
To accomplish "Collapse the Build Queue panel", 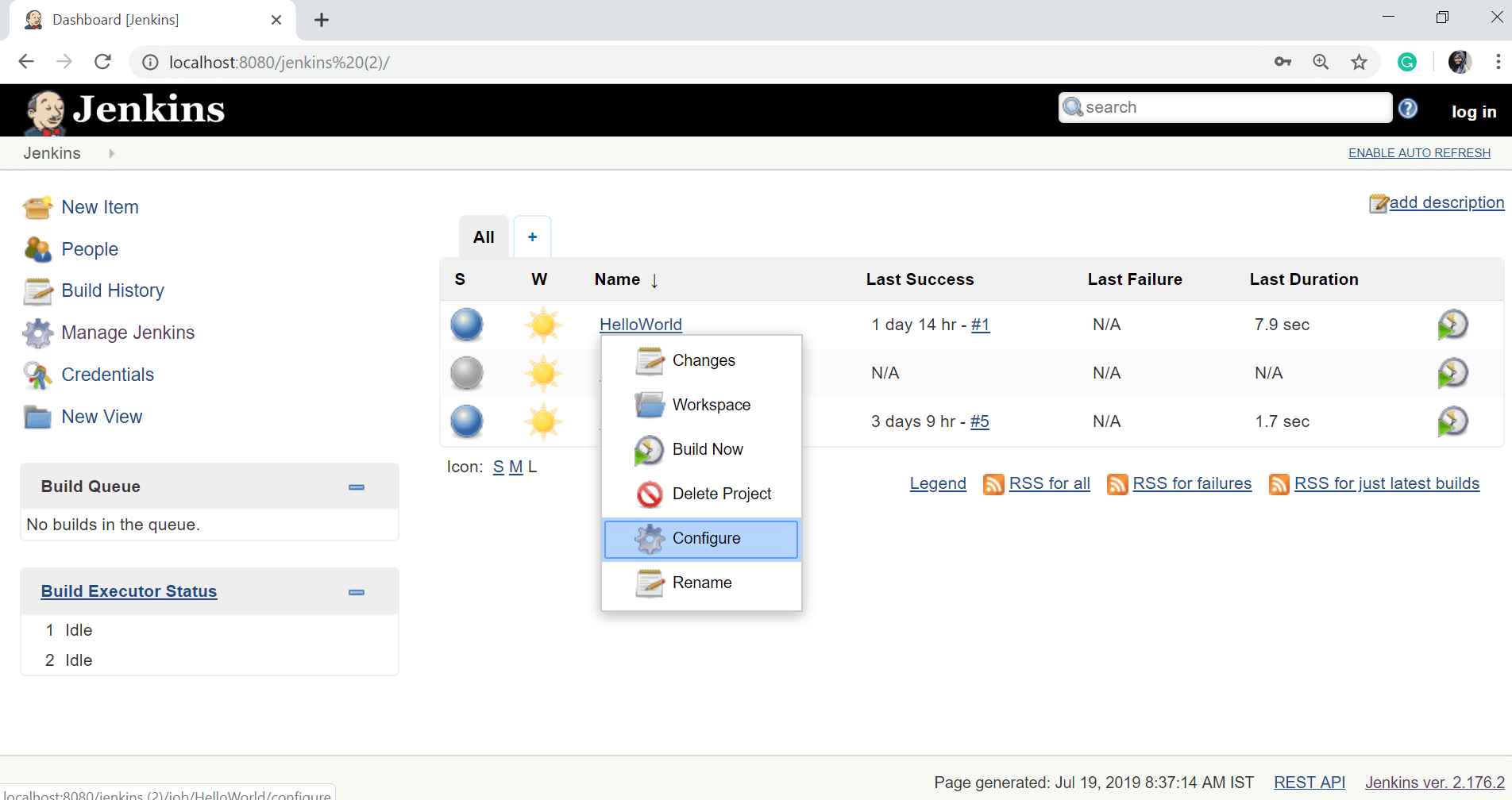I will pyautogui.click(x=357, y=487).
